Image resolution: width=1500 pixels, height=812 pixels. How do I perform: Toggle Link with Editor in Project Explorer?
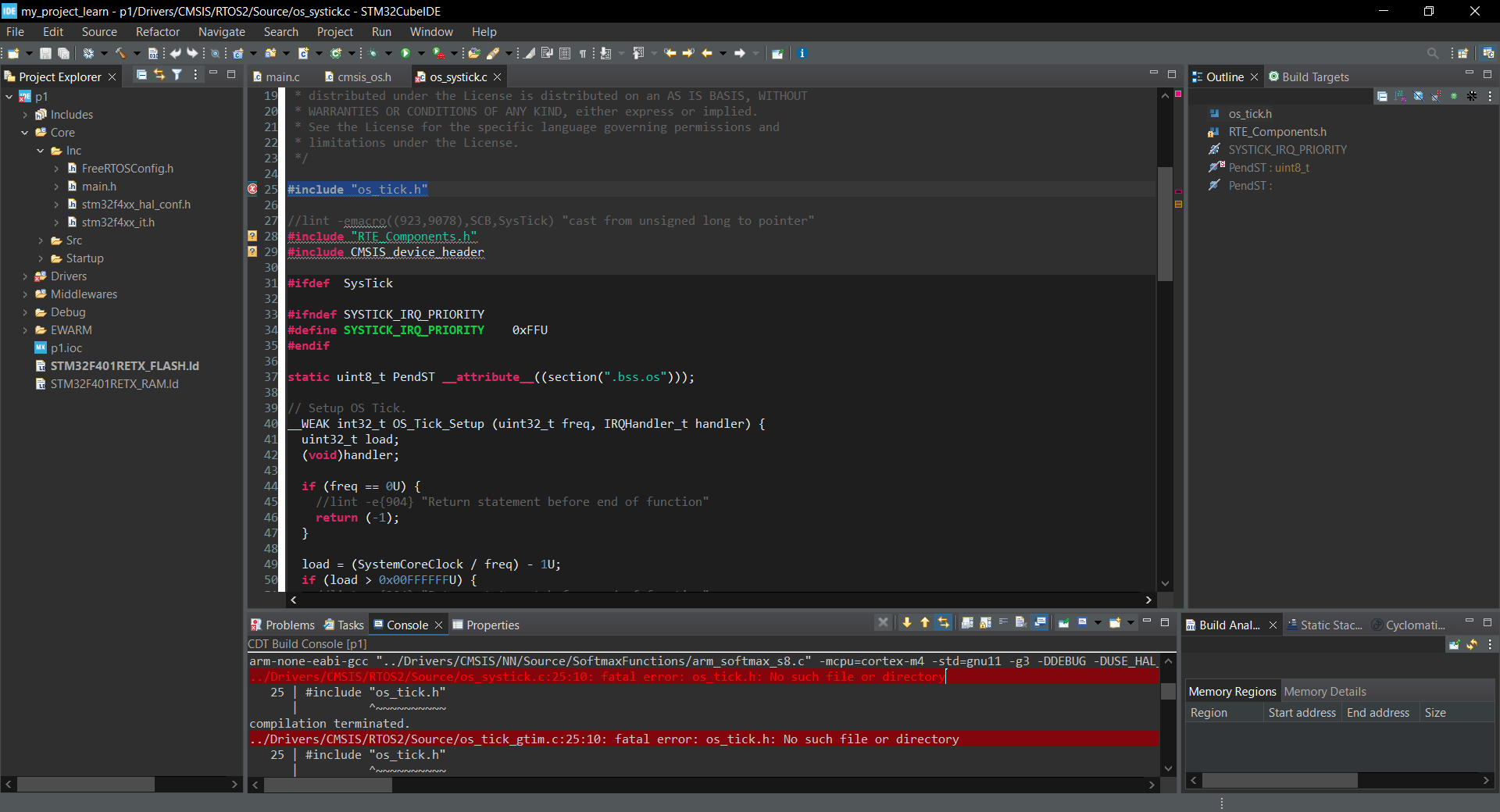click(159, 75)
